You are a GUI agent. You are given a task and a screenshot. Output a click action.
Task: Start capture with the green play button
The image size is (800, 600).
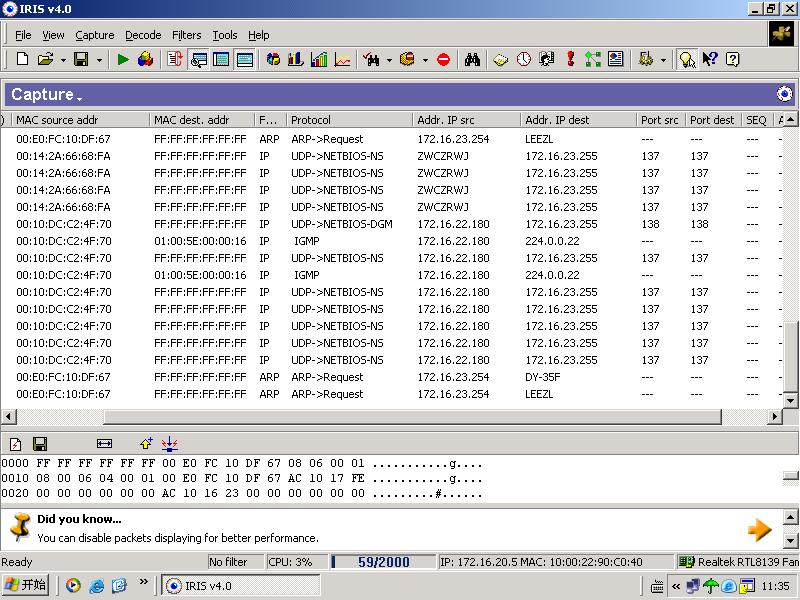click(x=123, y=60)
